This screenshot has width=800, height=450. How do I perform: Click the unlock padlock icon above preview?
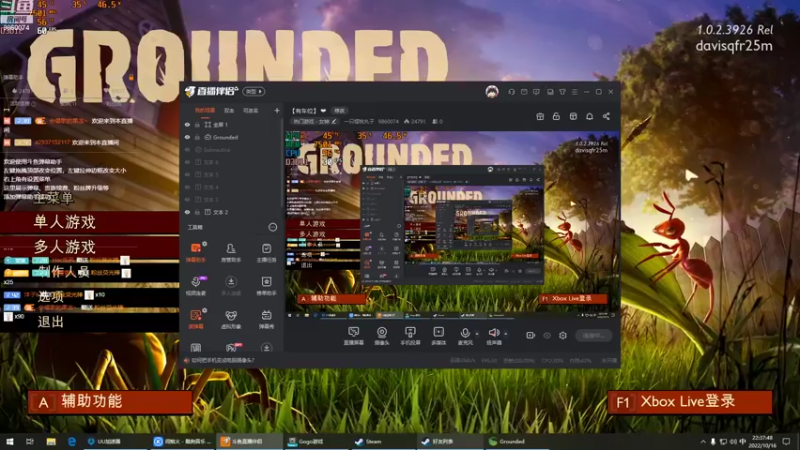pos(556,116)
